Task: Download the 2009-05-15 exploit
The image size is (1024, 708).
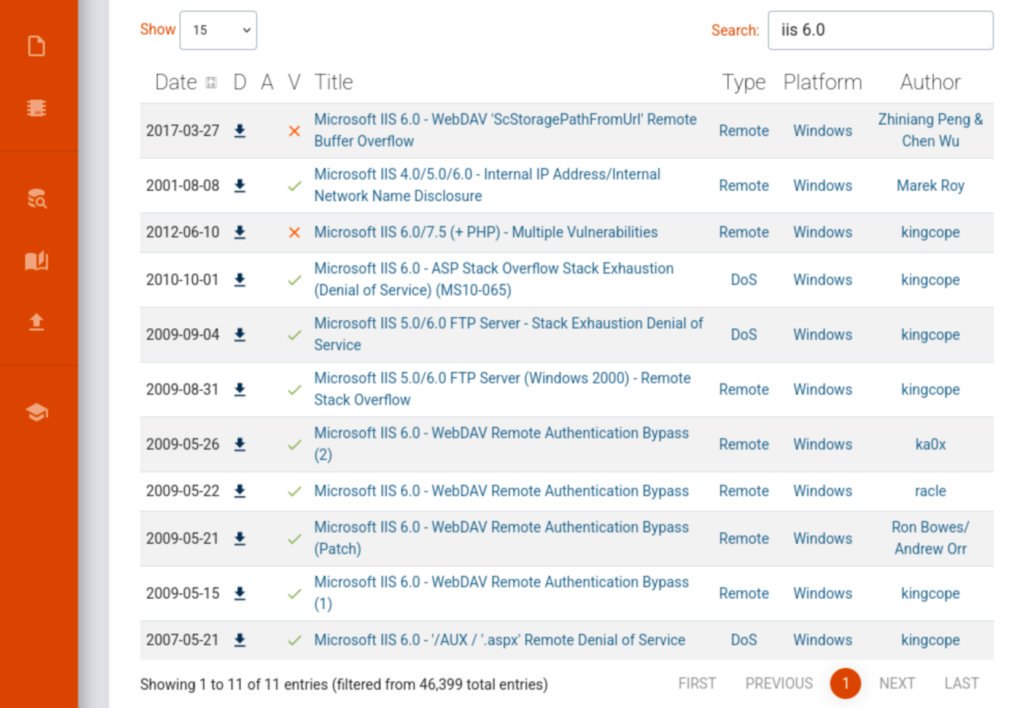Action: (240, 593)
